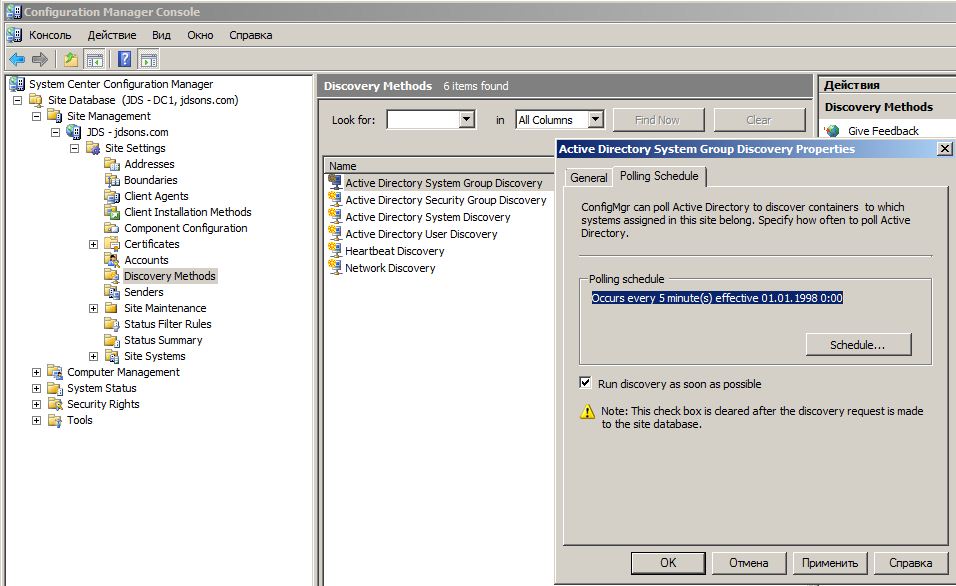Image resolution: width=956 pixels, height=586 pixels.
Task: Click the Give Feedback icon
Action: (x=832, y=130)
